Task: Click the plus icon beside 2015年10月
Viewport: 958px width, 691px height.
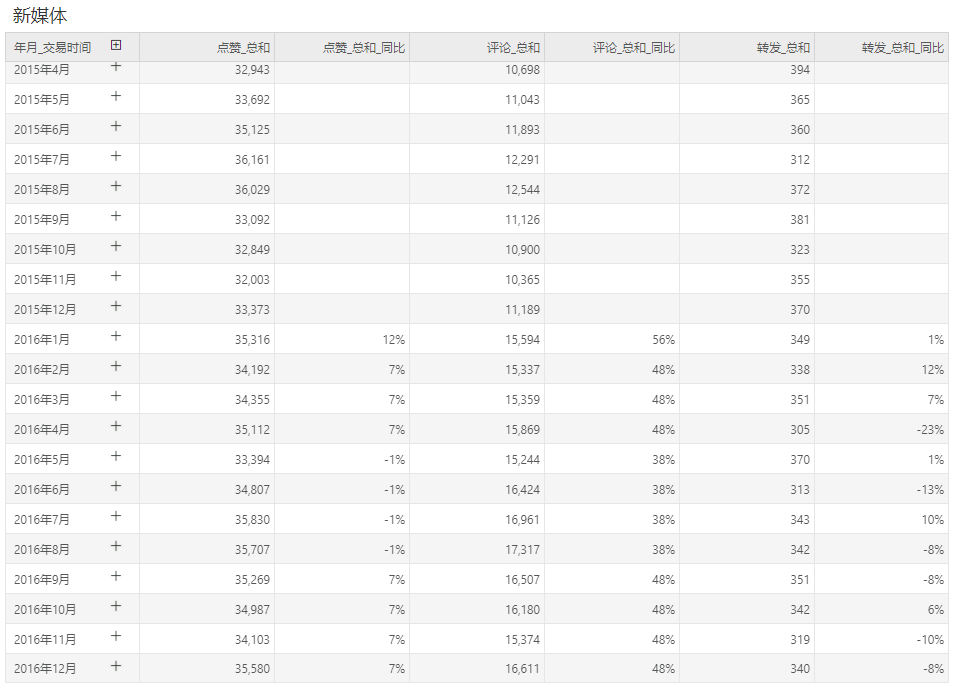Action: (x=115, y=246)
